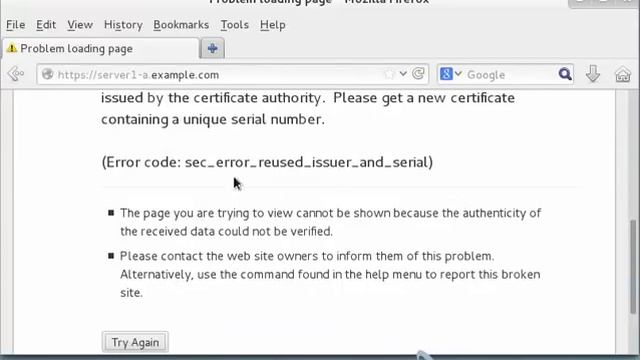The image size is (640, 360).
Task: Open the Bookmarks menu
Action: pos(181,25)
